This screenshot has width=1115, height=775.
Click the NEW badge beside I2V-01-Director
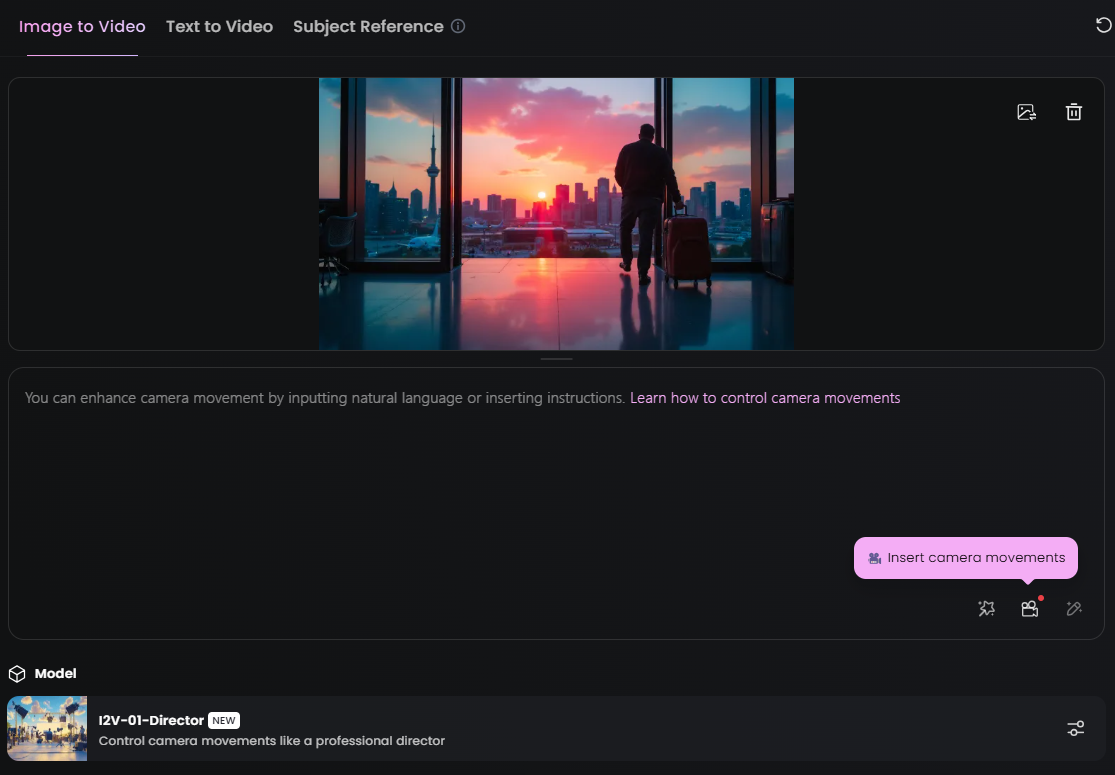(x=224, y=720)
